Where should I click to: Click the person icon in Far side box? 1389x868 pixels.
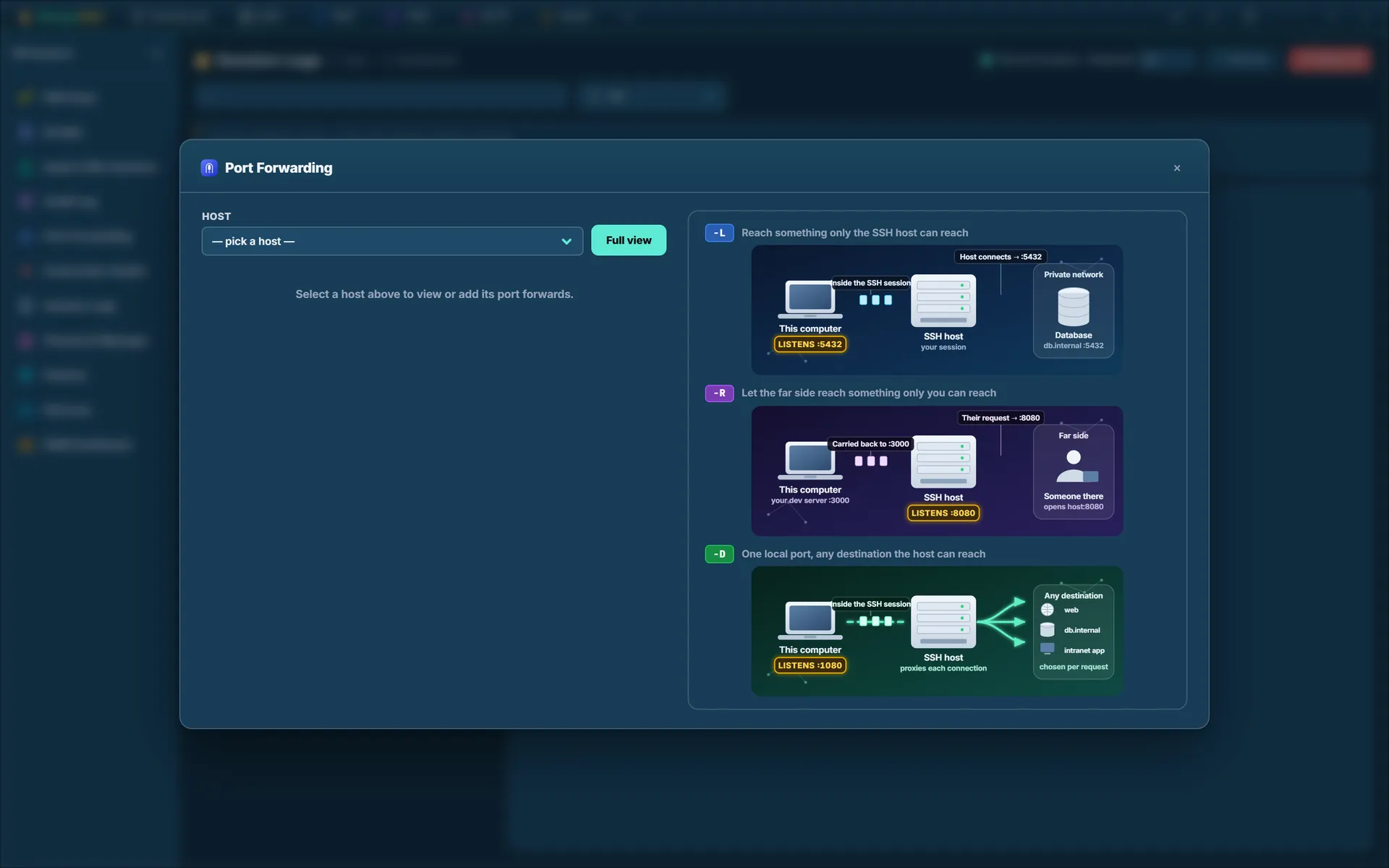[1077, 467]
